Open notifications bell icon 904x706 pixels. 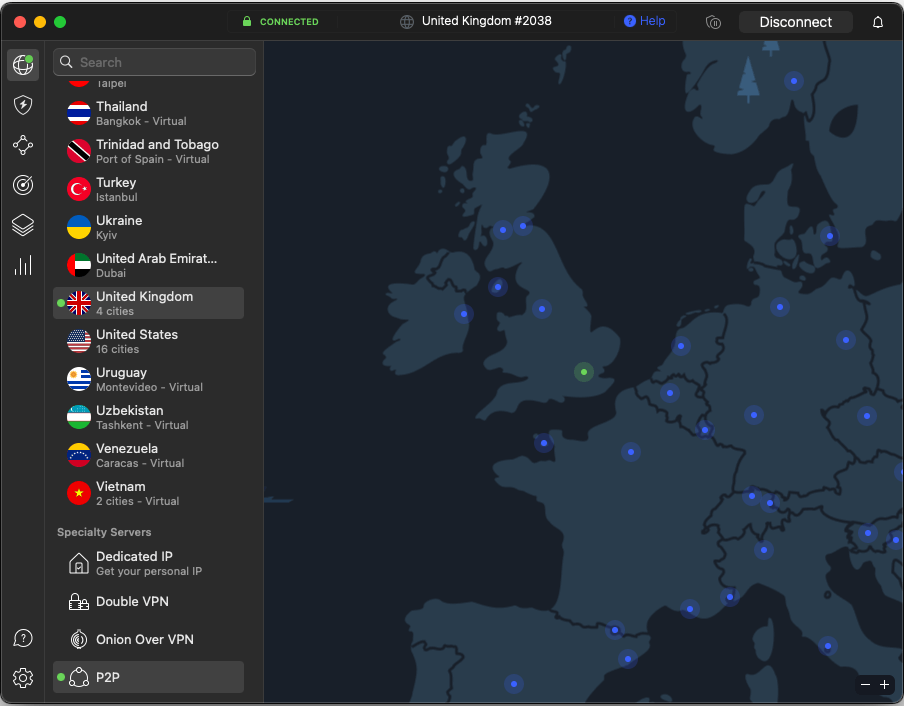(x=877, y=22)
